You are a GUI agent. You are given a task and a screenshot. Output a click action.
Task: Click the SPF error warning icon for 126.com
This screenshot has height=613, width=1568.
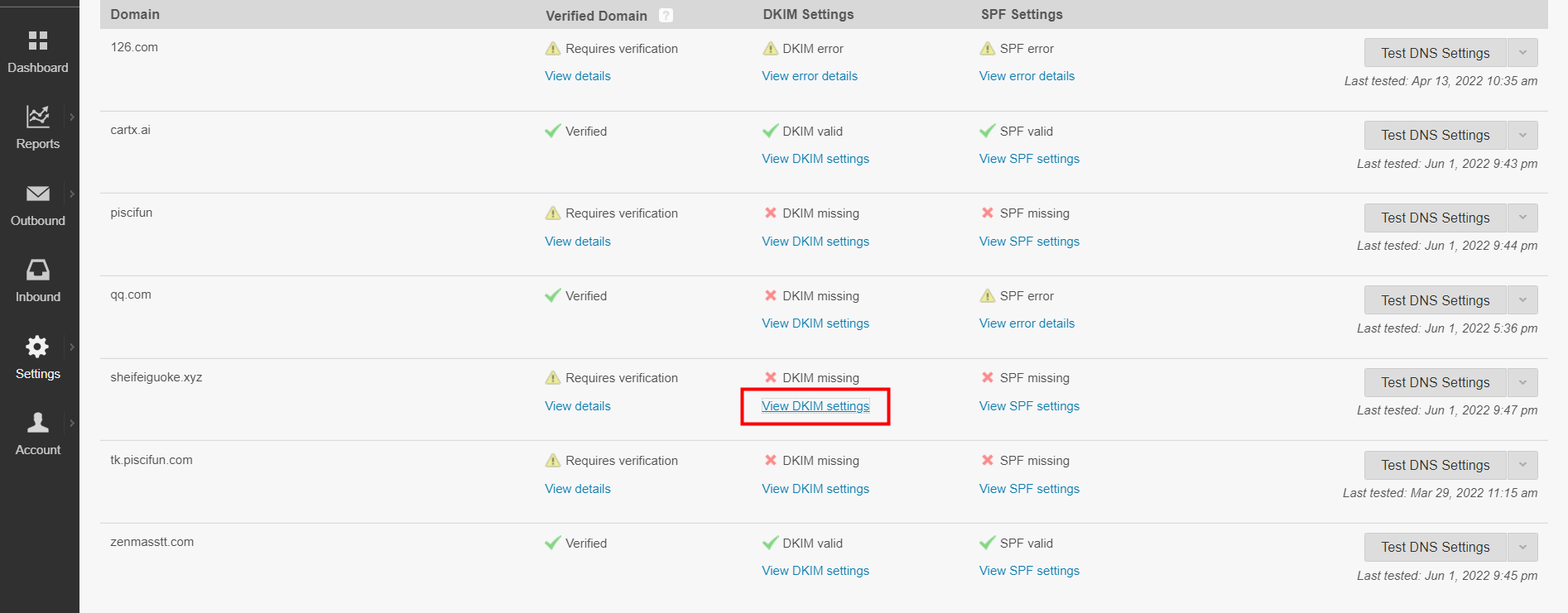tap(988, 48)
